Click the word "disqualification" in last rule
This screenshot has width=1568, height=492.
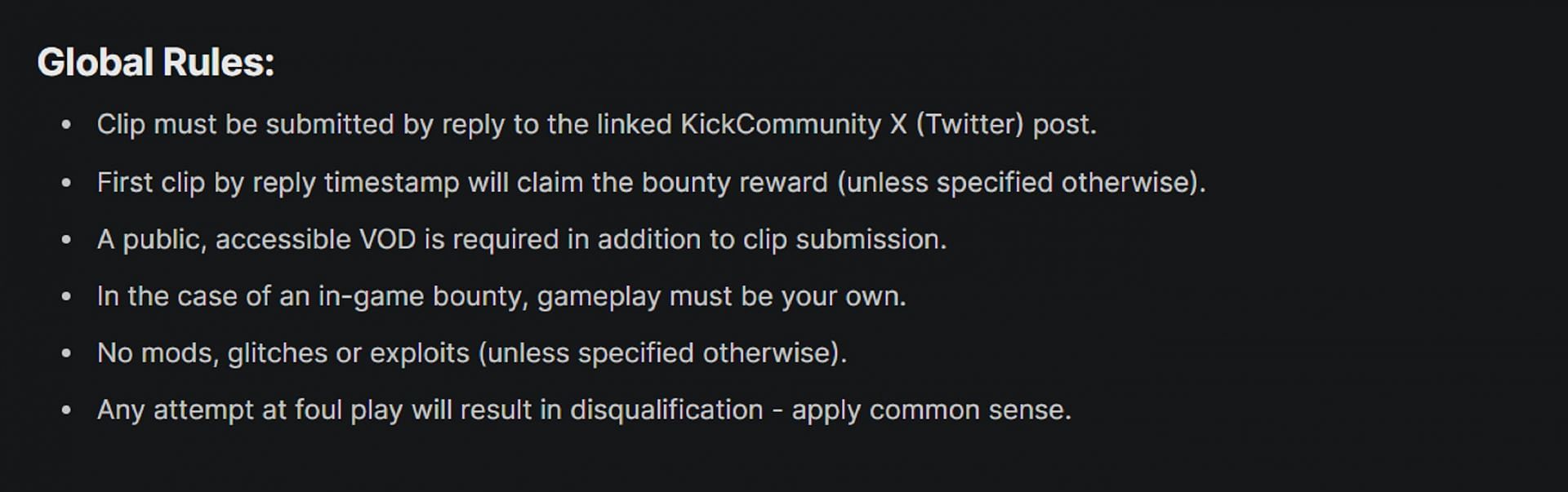(x=666, y=410)
